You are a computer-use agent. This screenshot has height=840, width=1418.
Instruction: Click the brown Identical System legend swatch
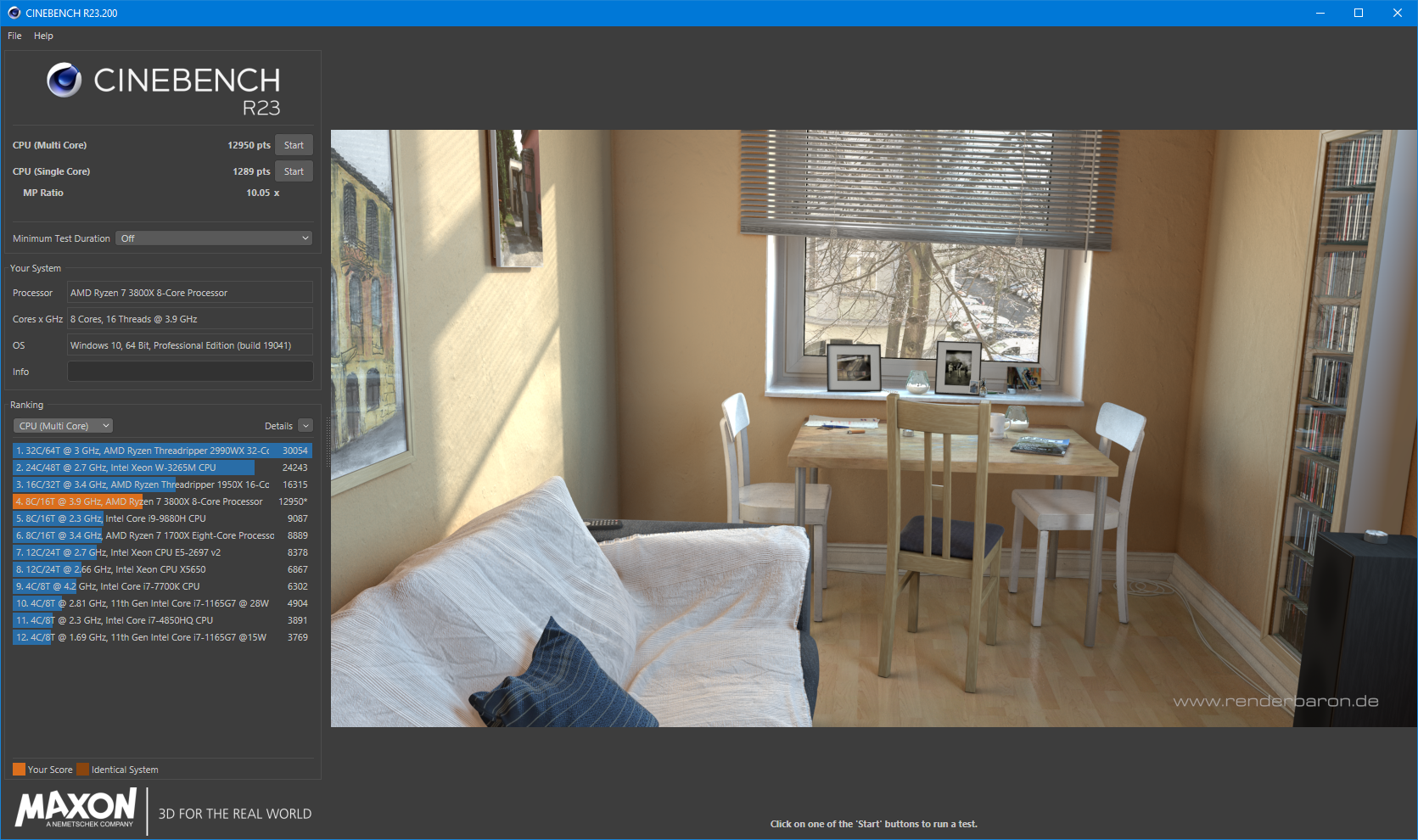[82, 770]
